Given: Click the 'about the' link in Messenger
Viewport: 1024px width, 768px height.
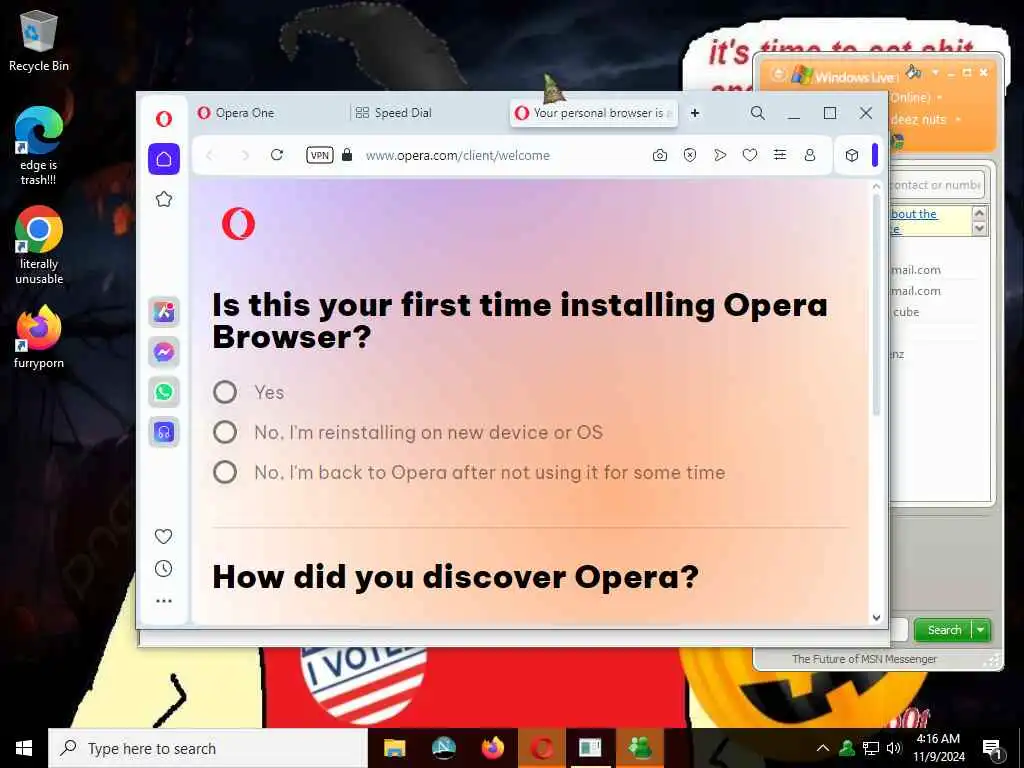Looking at the screenshot, I should point(914,214).
